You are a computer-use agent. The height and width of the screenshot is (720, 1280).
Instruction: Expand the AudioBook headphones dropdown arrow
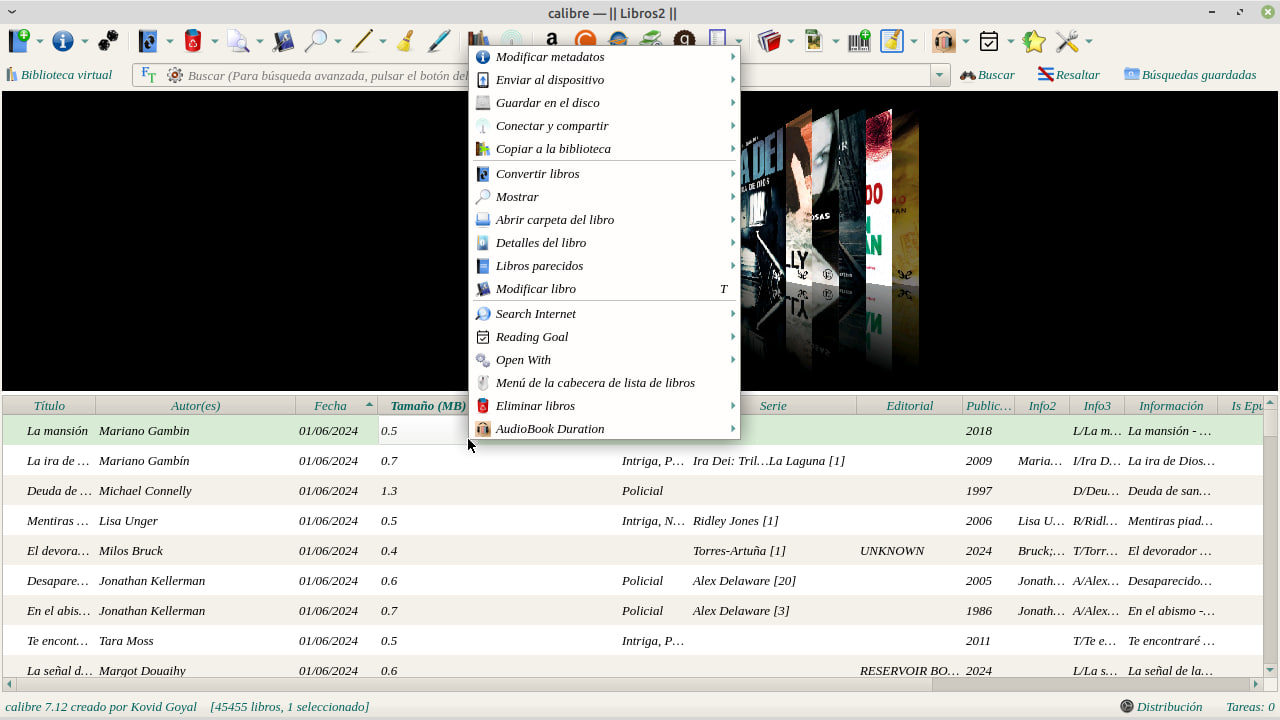click(x=966, y=42)
